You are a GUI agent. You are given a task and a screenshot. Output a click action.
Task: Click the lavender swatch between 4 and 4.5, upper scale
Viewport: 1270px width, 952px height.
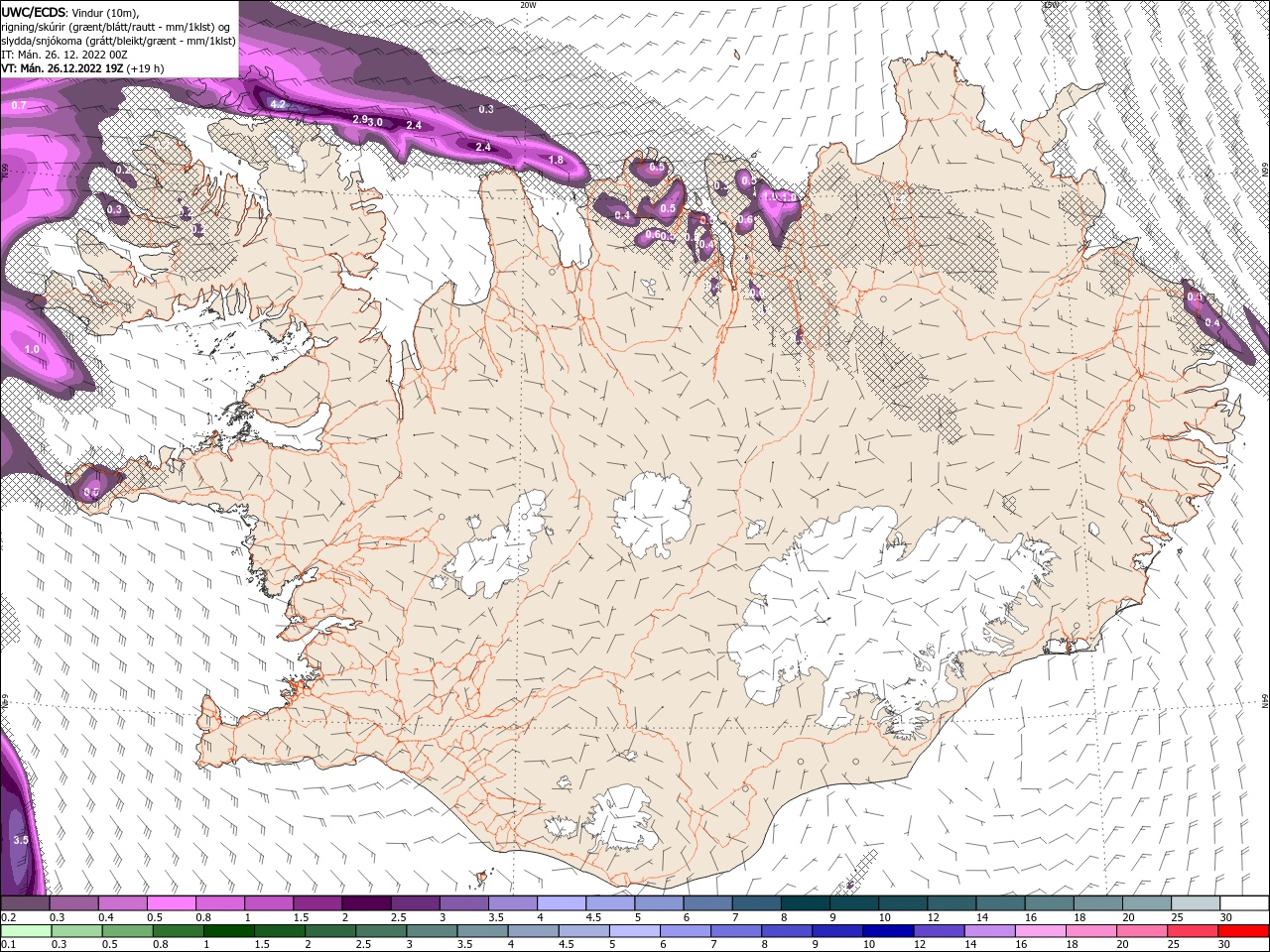pos(562,903)
